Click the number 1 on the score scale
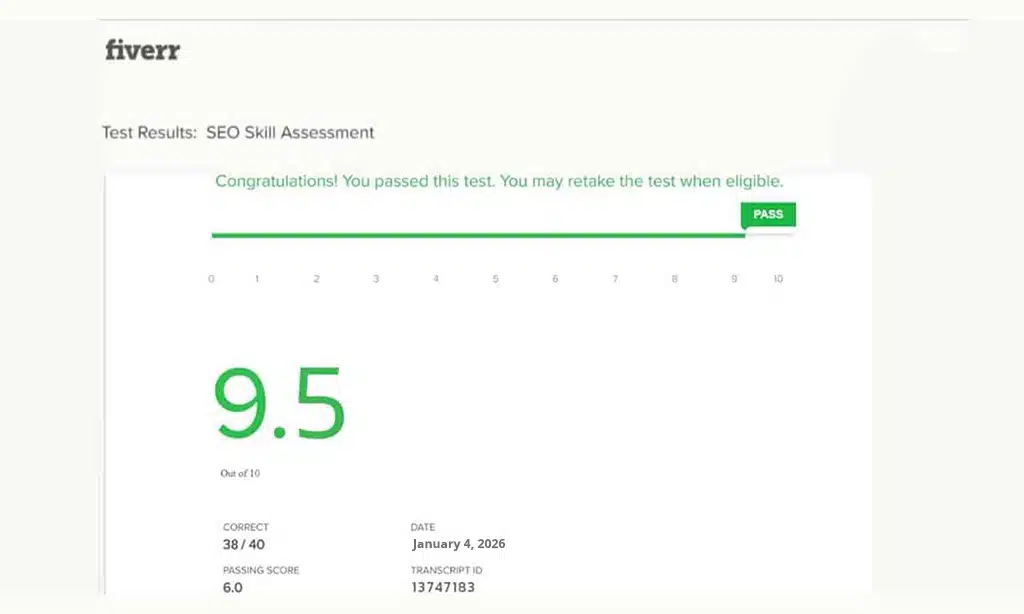 pyautogui.click(x=256, y=279)
